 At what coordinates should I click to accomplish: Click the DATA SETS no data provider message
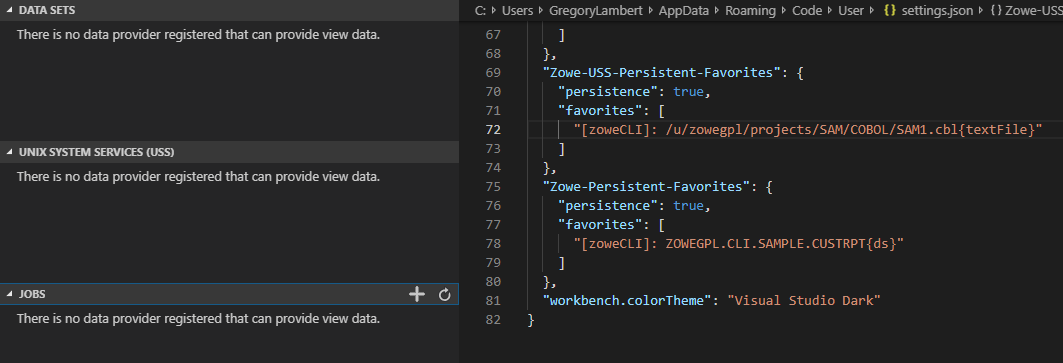coord(198,35)
